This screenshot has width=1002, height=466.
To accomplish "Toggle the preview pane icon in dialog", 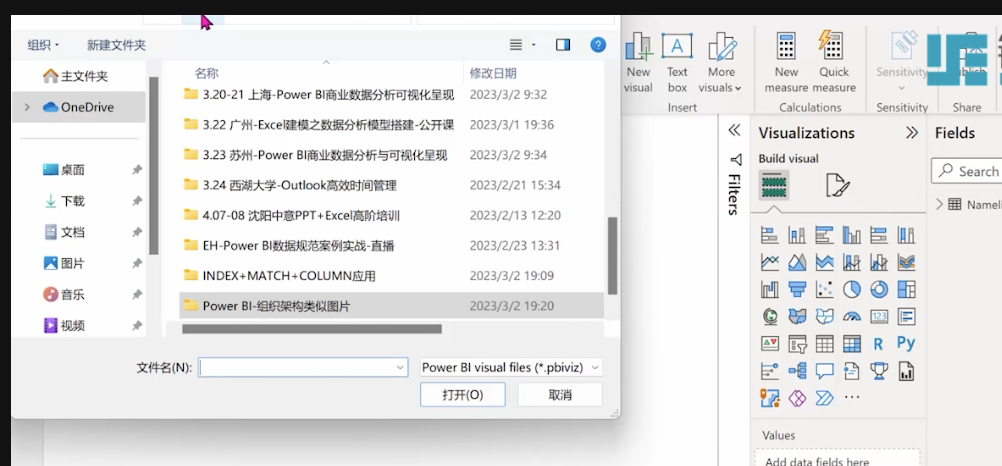I will pos(563,45).
